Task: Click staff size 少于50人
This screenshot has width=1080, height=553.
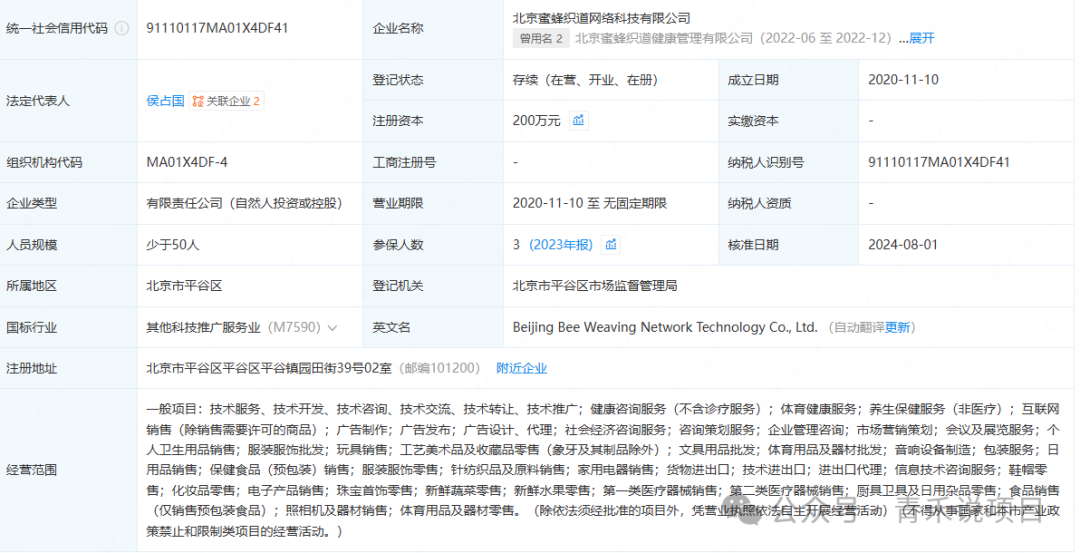Action: click(172, 244)
